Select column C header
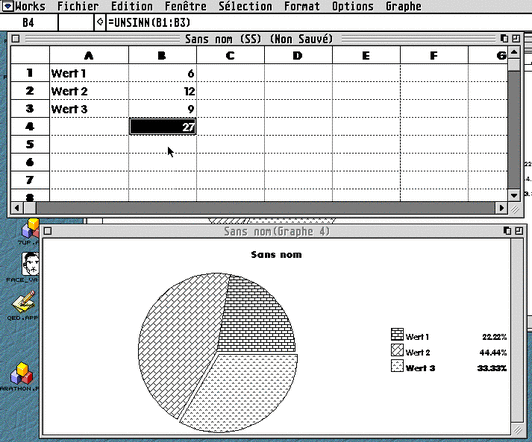The width and height of the screenshot is (532, 442). pos(230,55)
